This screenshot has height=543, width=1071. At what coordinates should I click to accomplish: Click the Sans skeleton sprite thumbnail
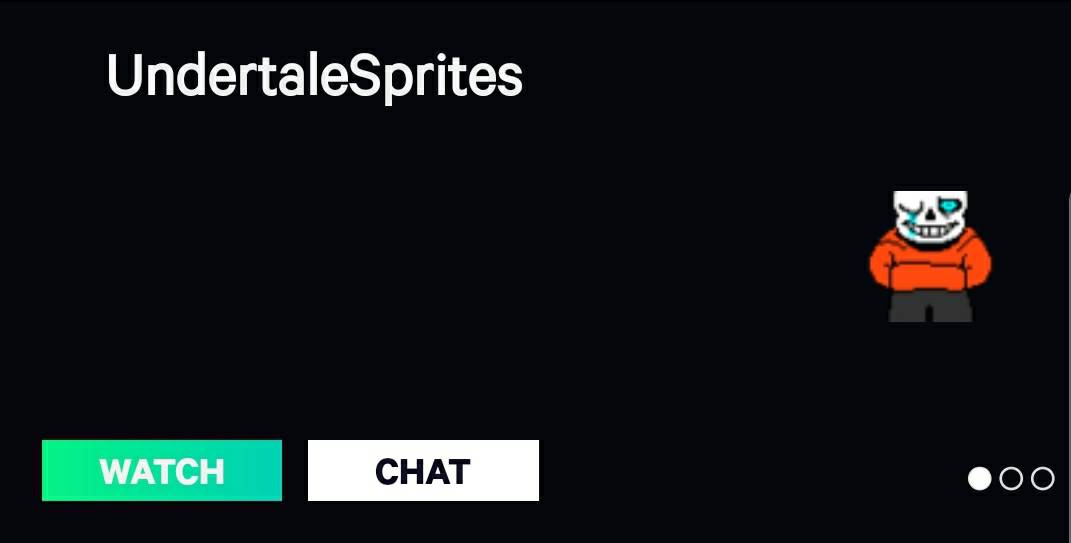930,256
